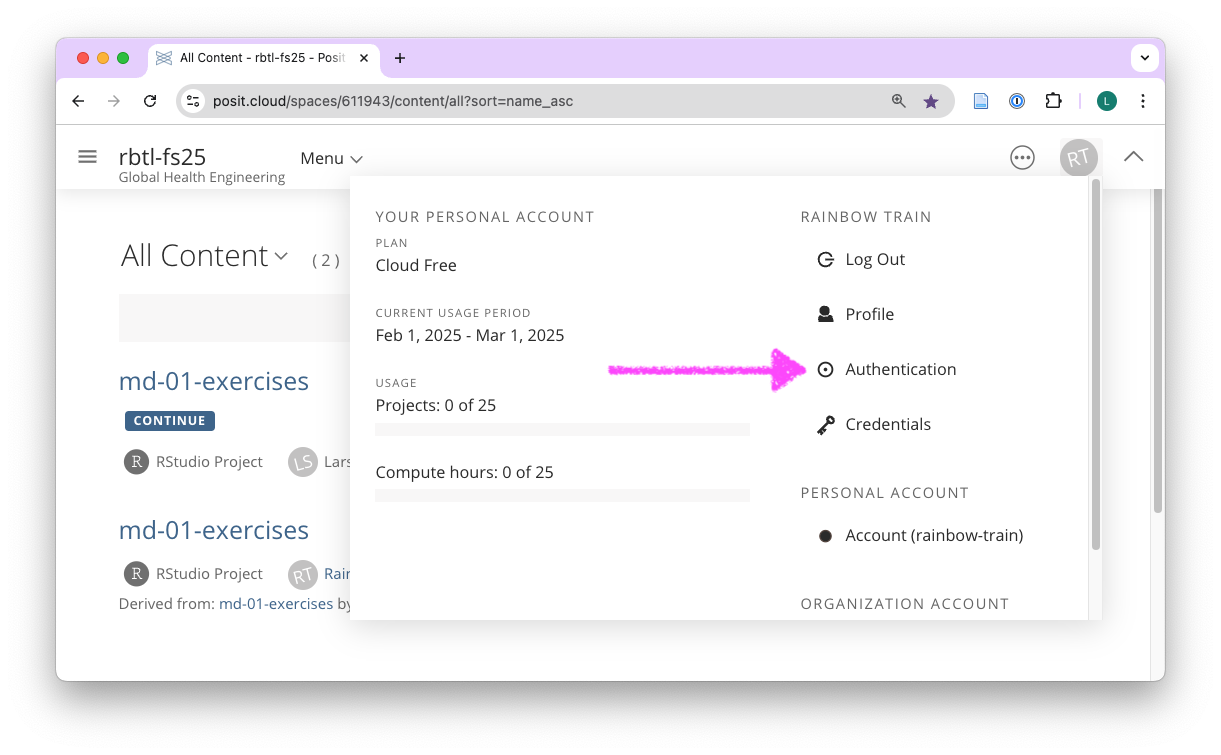Open the 'Derived from: md-01-exercises' link
The image size is (1221, 755).
coord(276,604)
